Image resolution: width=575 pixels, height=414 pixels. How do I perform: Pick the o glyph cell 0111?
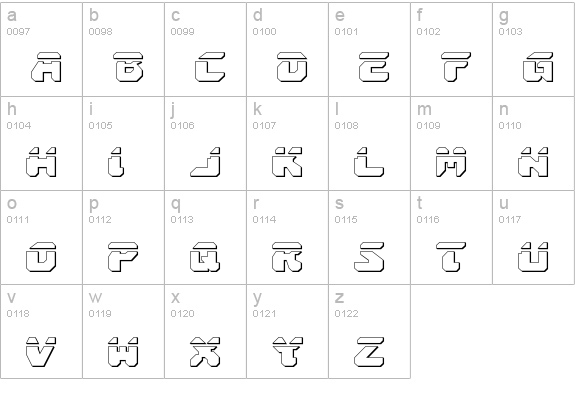[41, 237]
